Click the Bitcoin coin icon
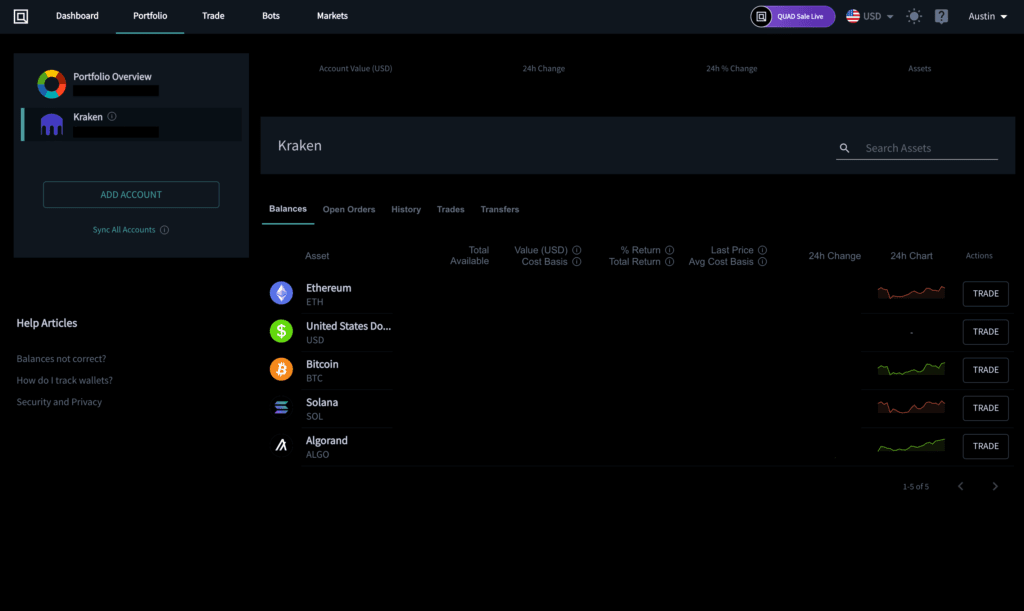The height and width of the screenshot is (611, 1024). point(282,369)
